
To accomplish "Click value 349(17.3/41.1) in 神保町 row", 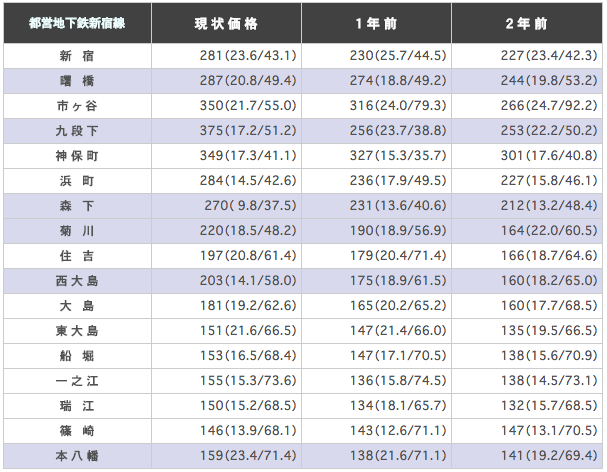I will click(248, 156).
